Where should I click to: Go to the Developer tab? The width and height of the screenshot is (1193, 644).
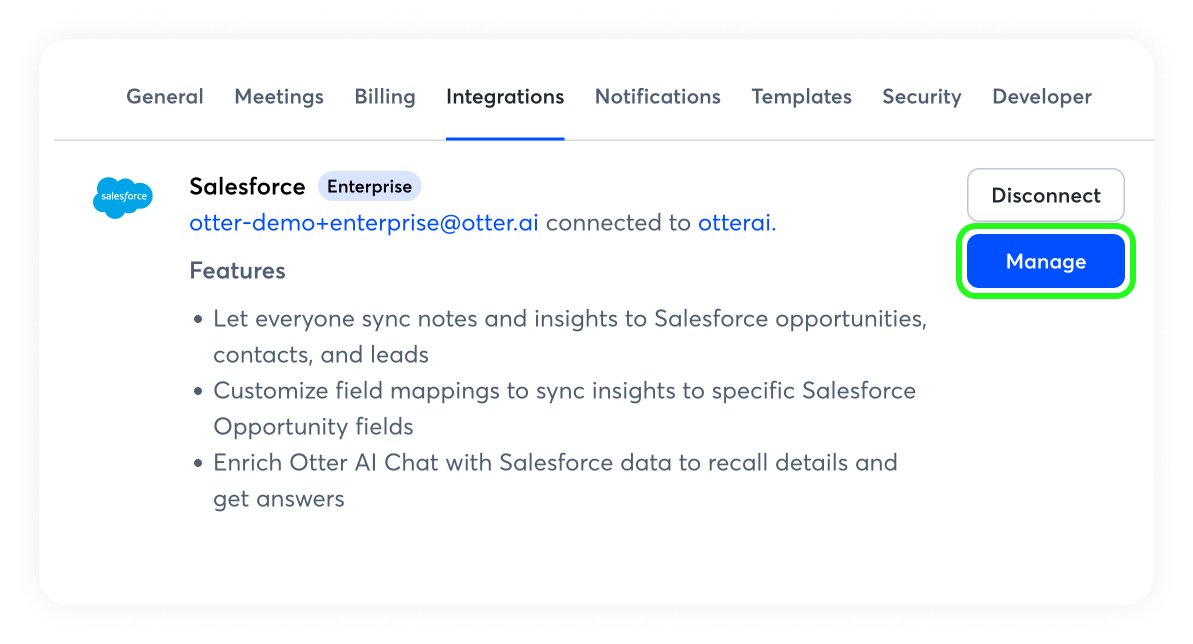pyautogui.click(x=1042, y=97)
